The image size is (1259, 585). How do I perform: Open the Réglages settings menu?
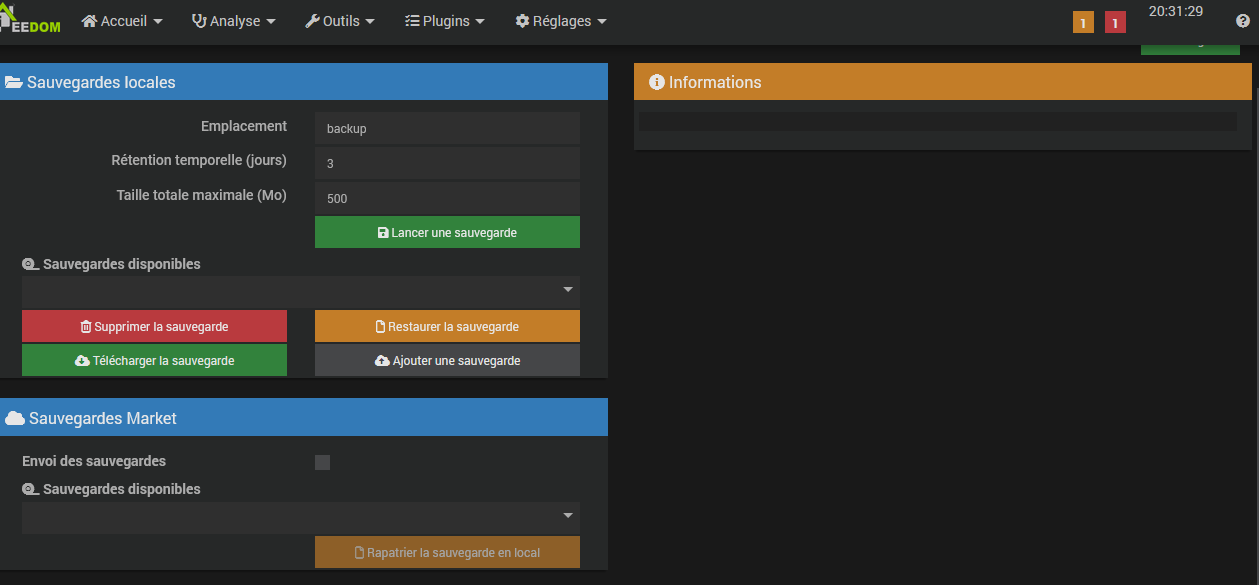coord(561,21)
